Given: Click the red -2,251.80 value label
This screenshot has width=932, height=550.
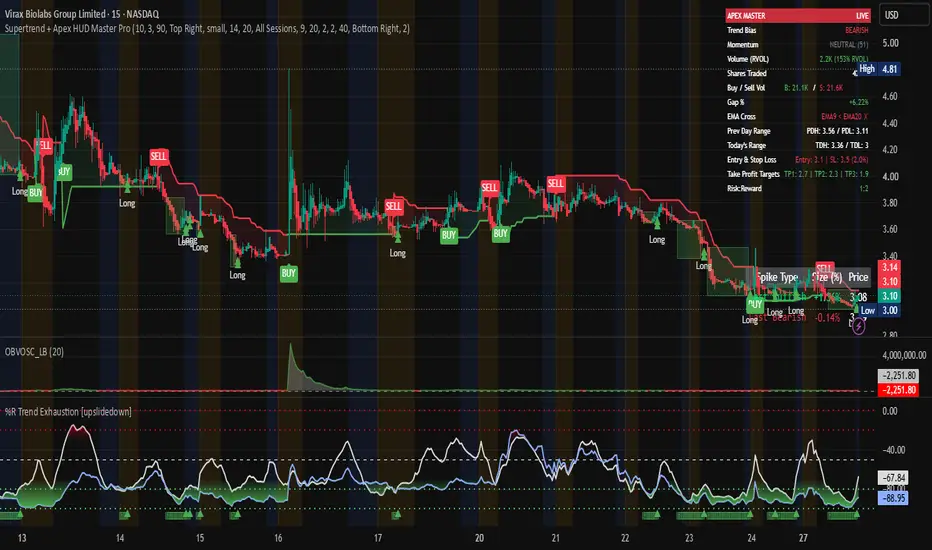Looking at the screenshot, I should pos(898,390).
